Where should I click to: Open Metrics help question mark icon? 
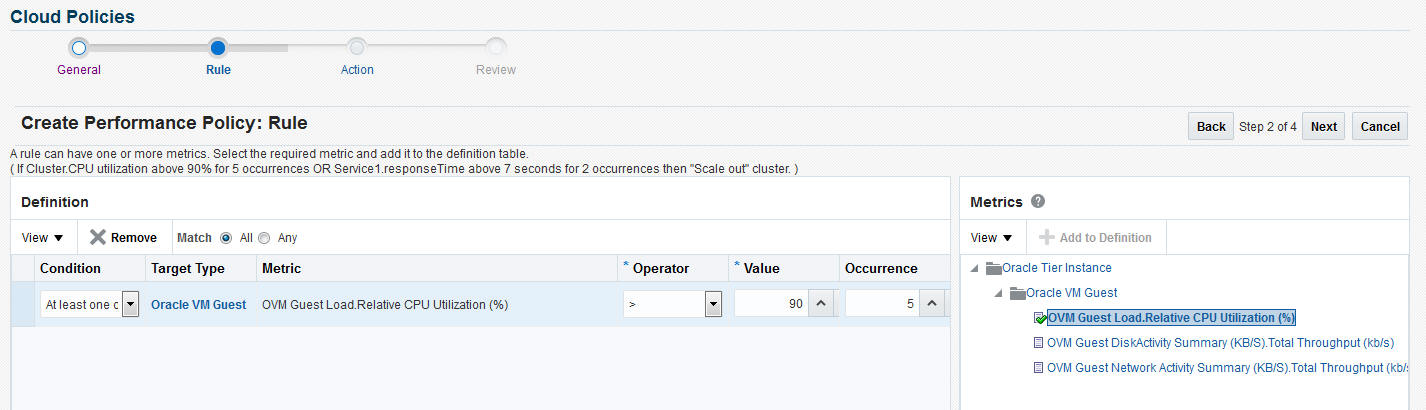1038,201
